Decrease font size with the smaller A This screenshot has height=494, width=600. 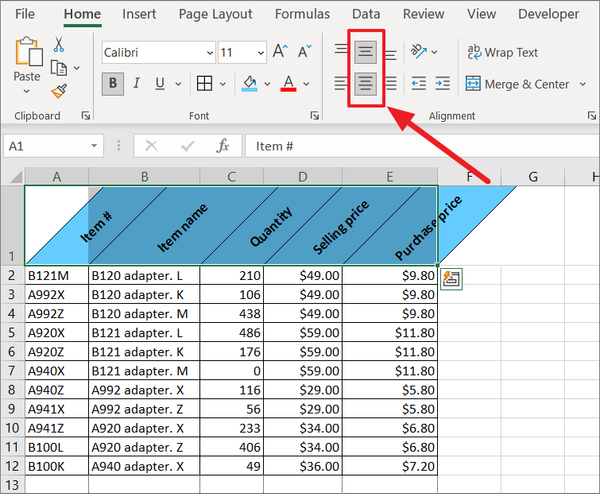coord(305,51)
